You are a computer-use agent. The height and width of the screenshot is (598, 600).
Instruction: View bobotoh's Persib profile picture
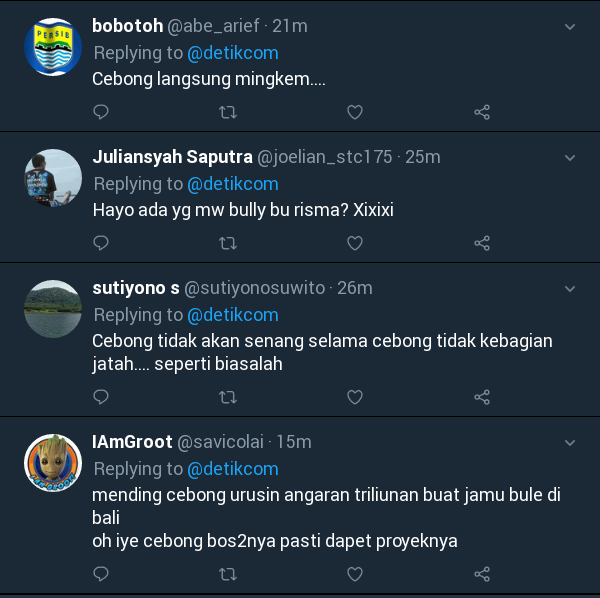pos(53,47)
